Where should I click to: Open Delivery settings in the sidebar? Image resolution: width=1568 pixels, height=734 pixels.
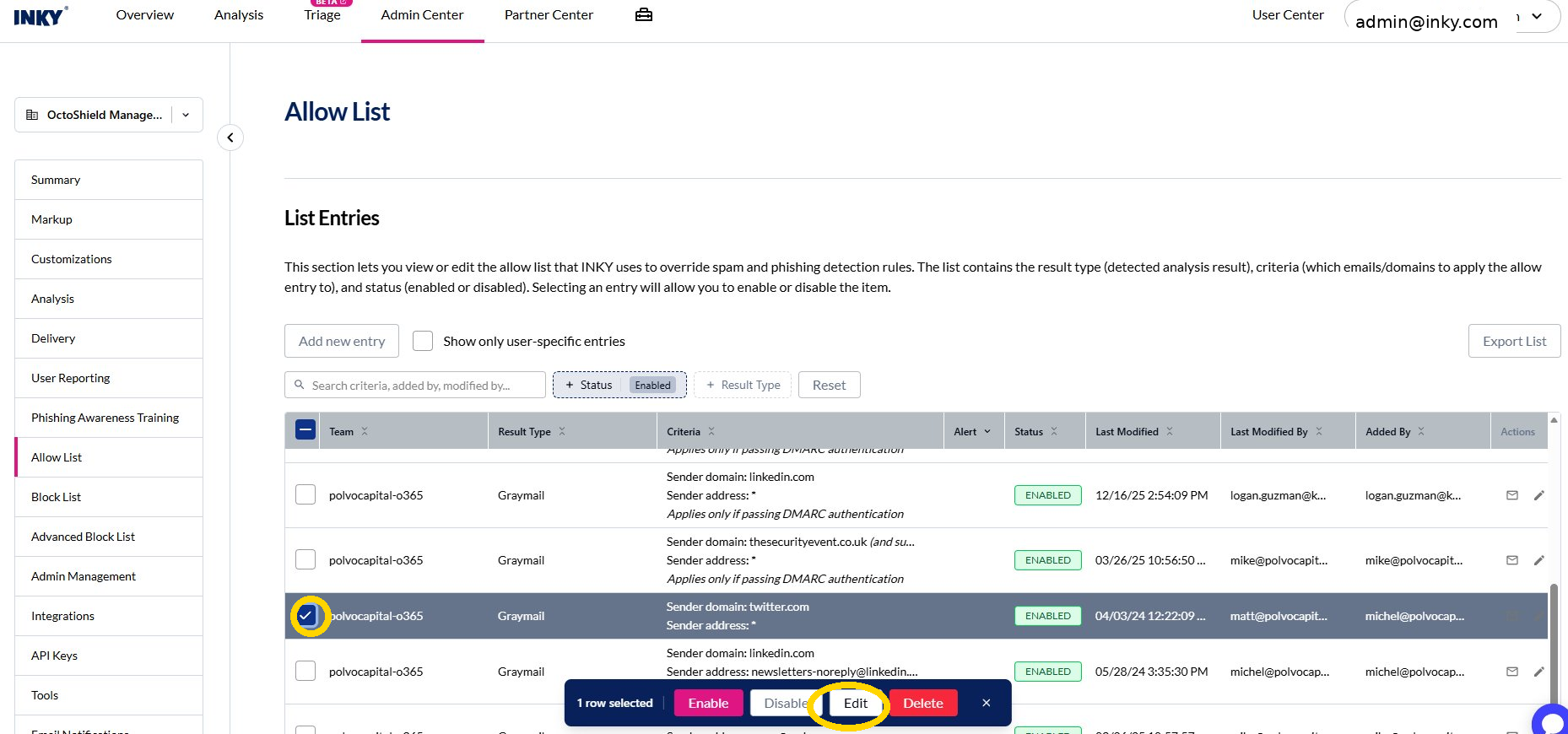click(109, 338)
